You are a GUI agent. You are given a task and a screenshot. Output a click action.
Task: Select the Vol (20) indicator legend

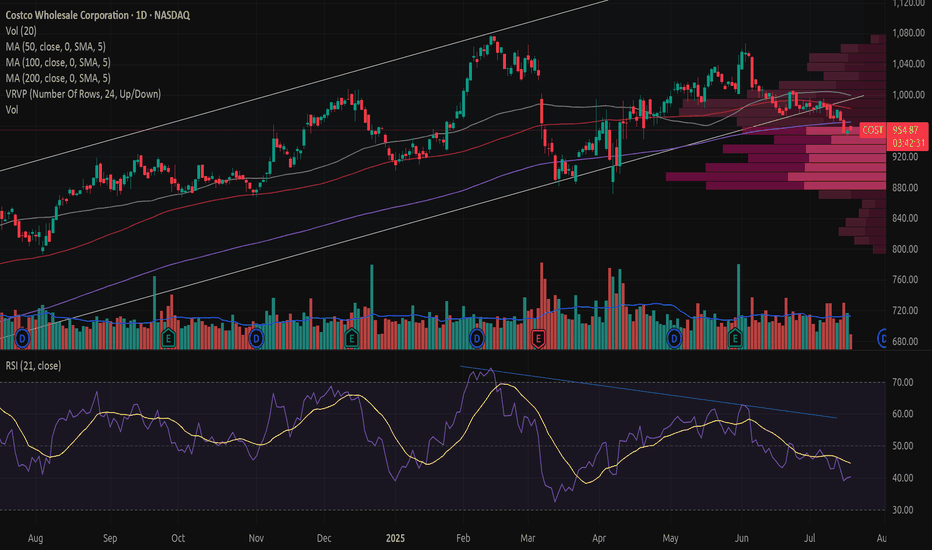click(x=22, y=33)
